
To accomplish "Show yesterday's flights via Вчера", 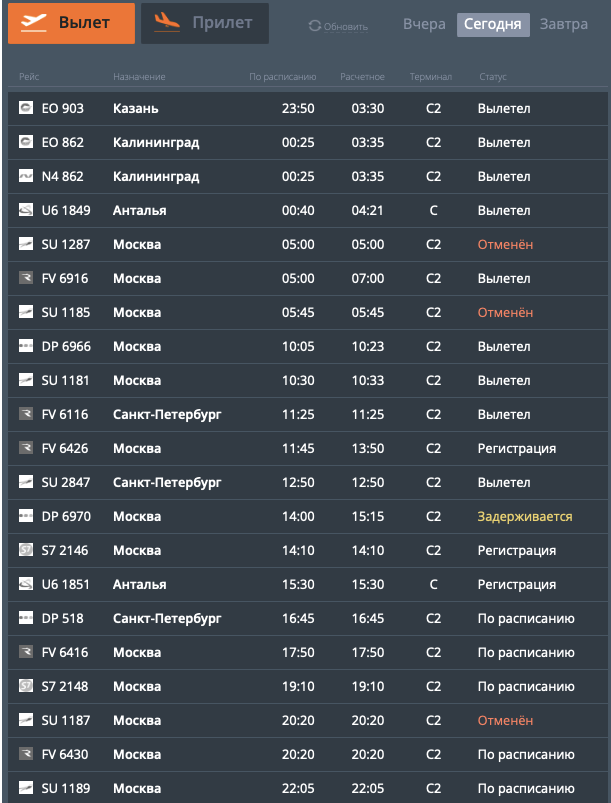I will [x=424, y=24].
